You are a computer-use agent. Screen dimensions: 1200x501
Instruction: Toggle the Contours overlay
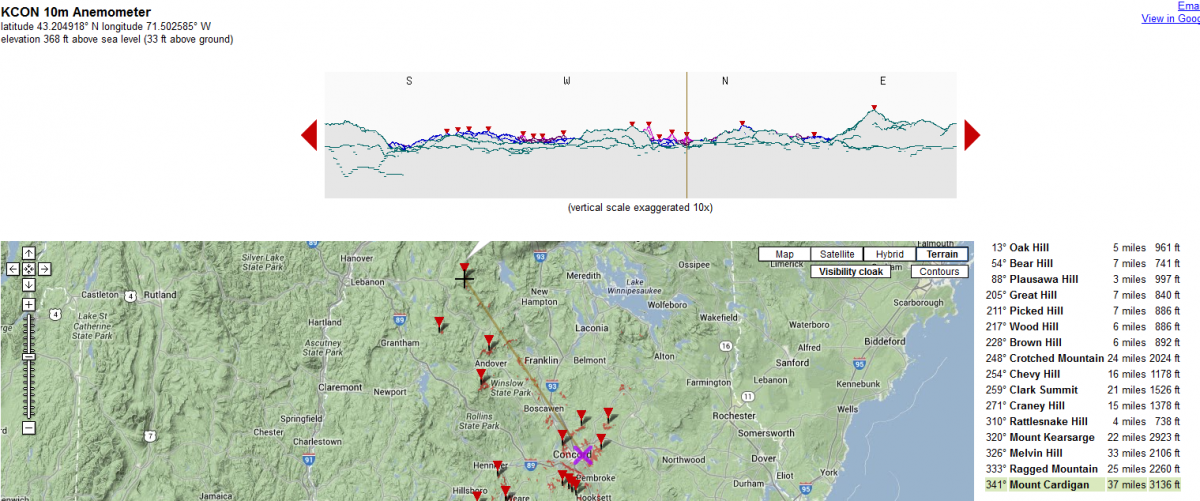939,271
